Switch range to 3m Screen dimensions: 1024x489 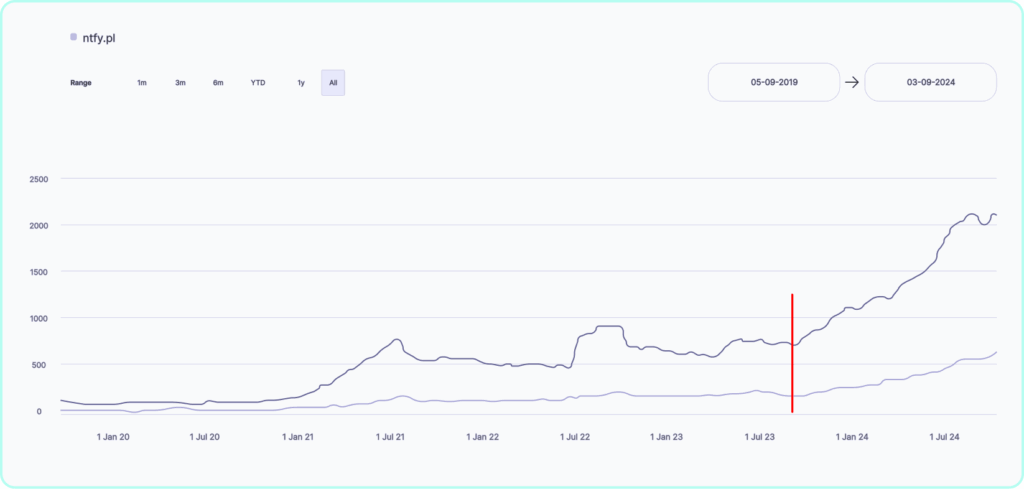point(180,83)
